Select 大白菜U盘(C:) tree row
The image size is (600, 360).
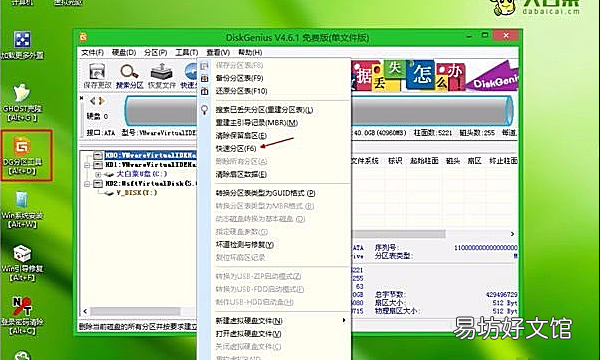pos(141,174)
